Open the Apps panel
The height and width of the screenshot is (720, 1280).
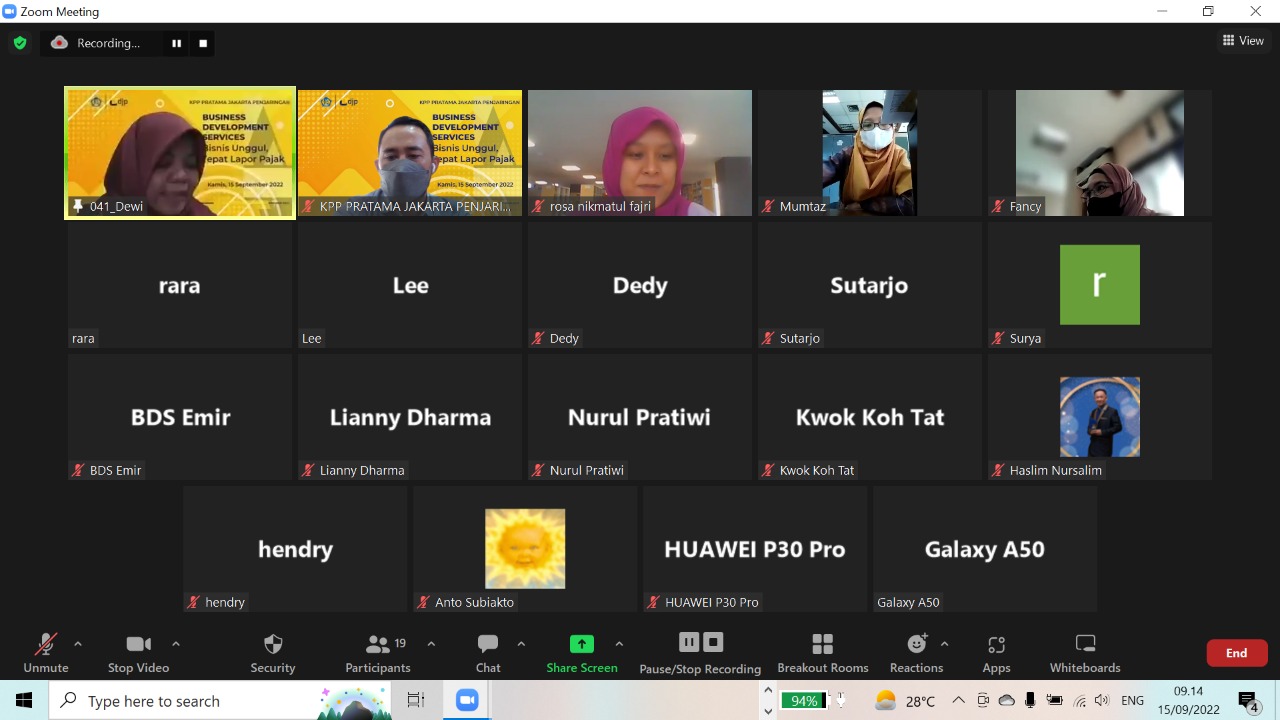click(996, 653)
